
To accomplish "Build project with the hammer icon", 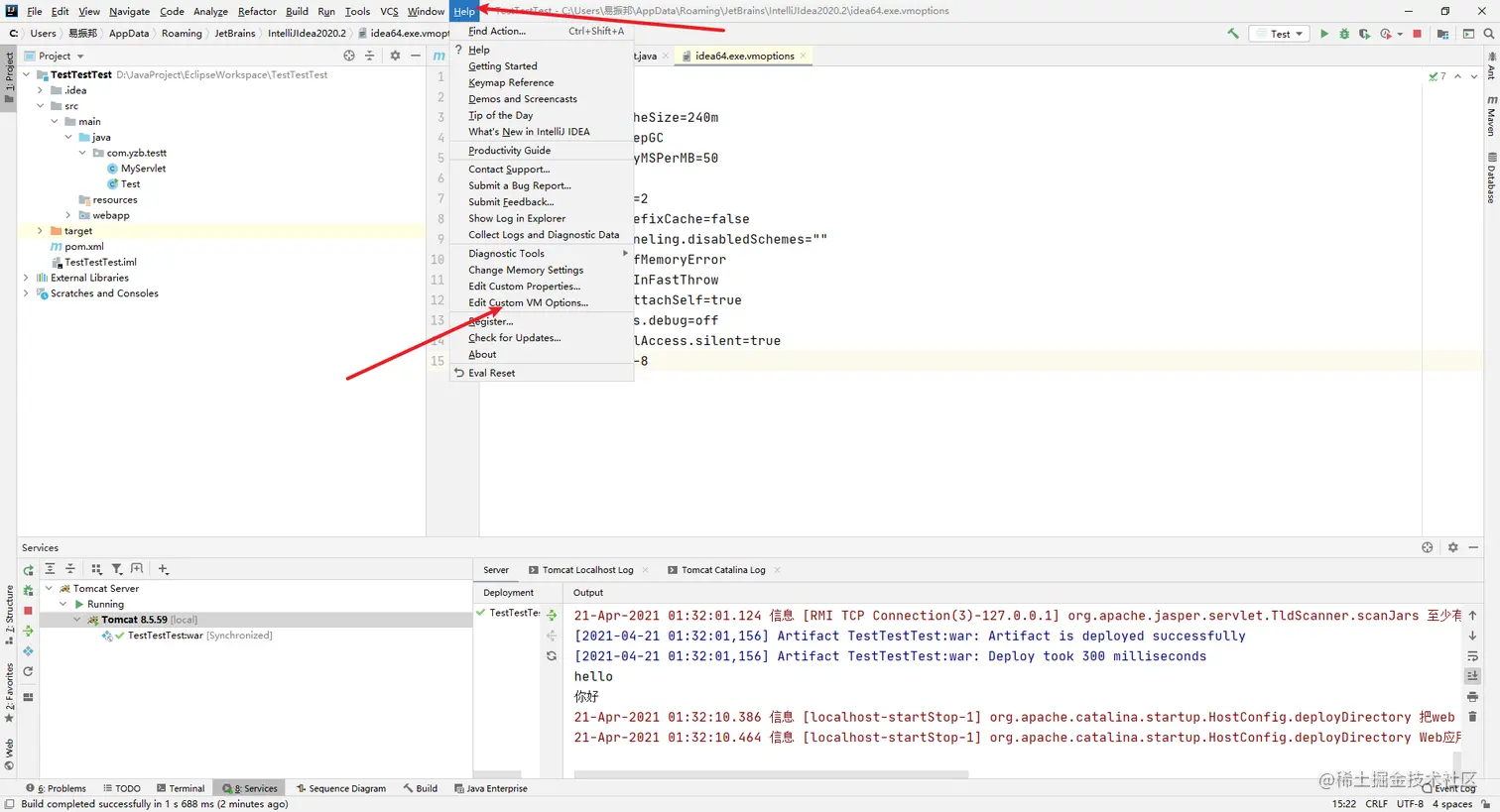I will point(1233,34).
